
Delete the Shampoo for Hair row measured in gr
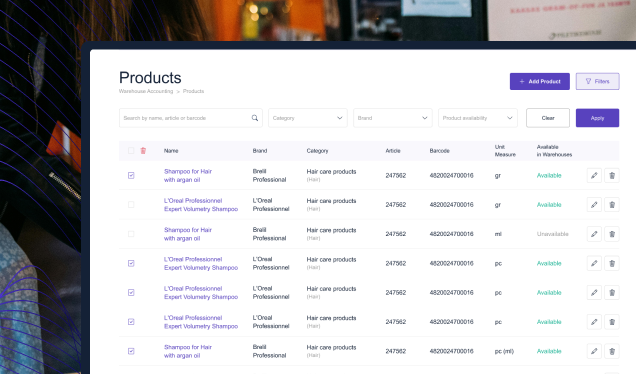click(612, 176)
